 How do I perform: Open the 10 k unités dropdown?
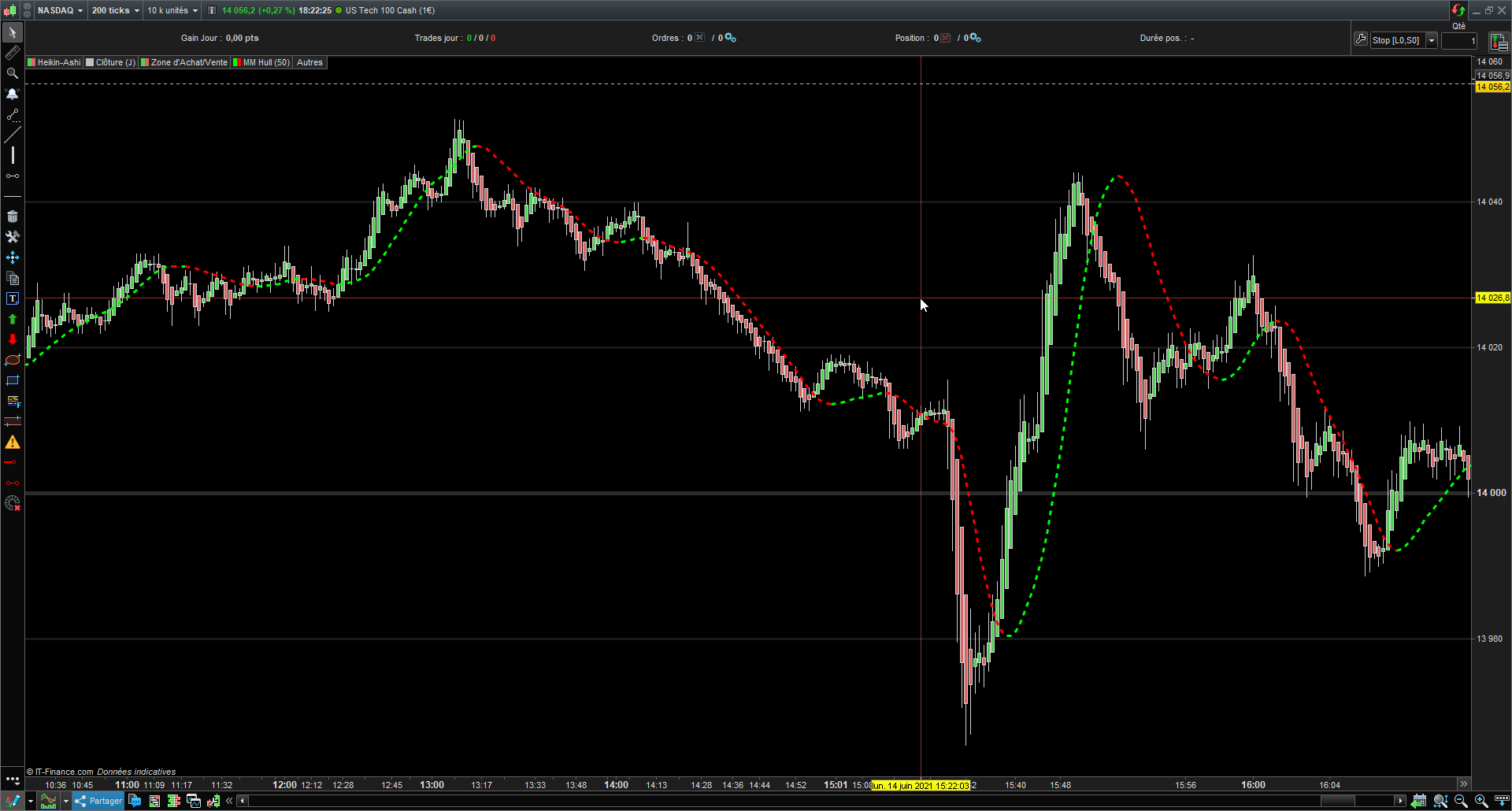tap(172, 10)
